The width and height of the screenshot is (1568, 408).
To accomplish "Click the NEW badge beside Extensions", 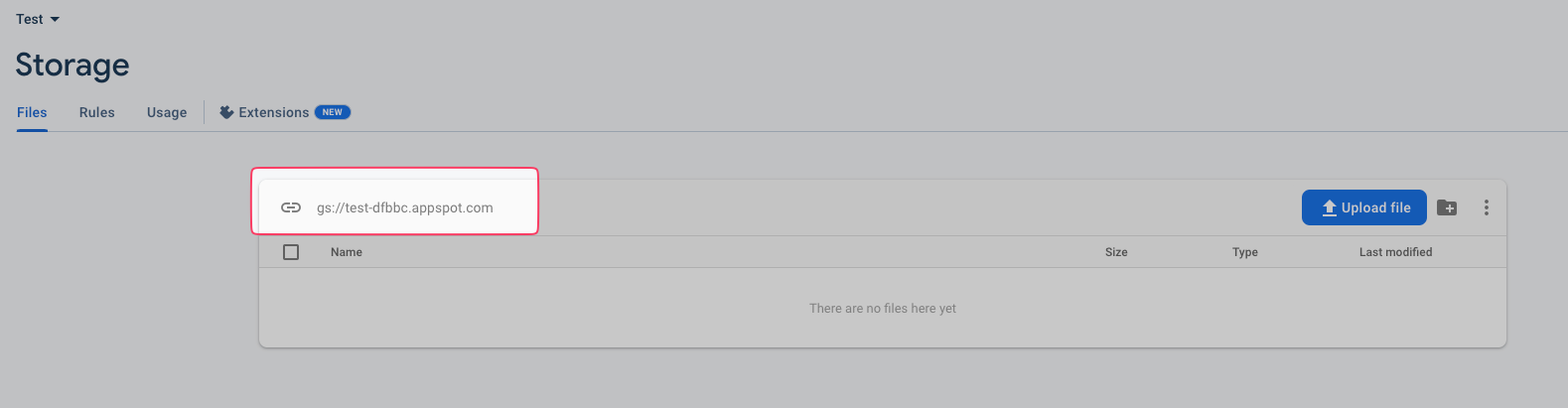I will tap(333, 112).
